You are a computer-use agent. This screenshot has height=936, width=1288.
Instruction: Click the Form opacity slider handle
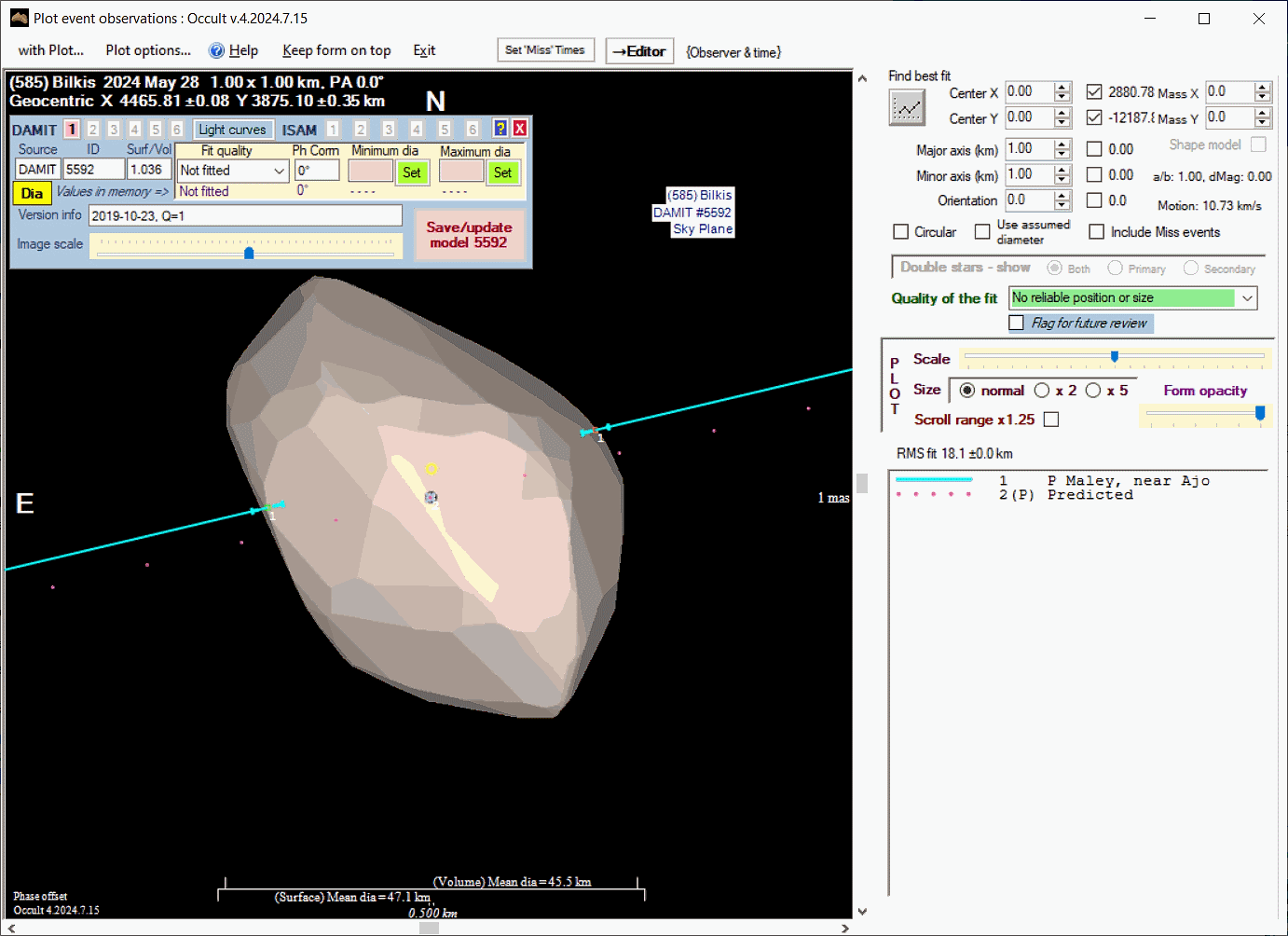(x=1260, y=413)
